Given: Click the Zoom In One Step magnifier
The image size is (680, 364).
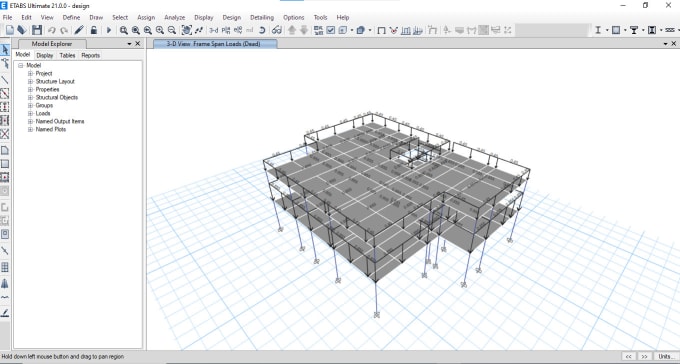Looking at the screenshot, I should click(x=160, y=30).
